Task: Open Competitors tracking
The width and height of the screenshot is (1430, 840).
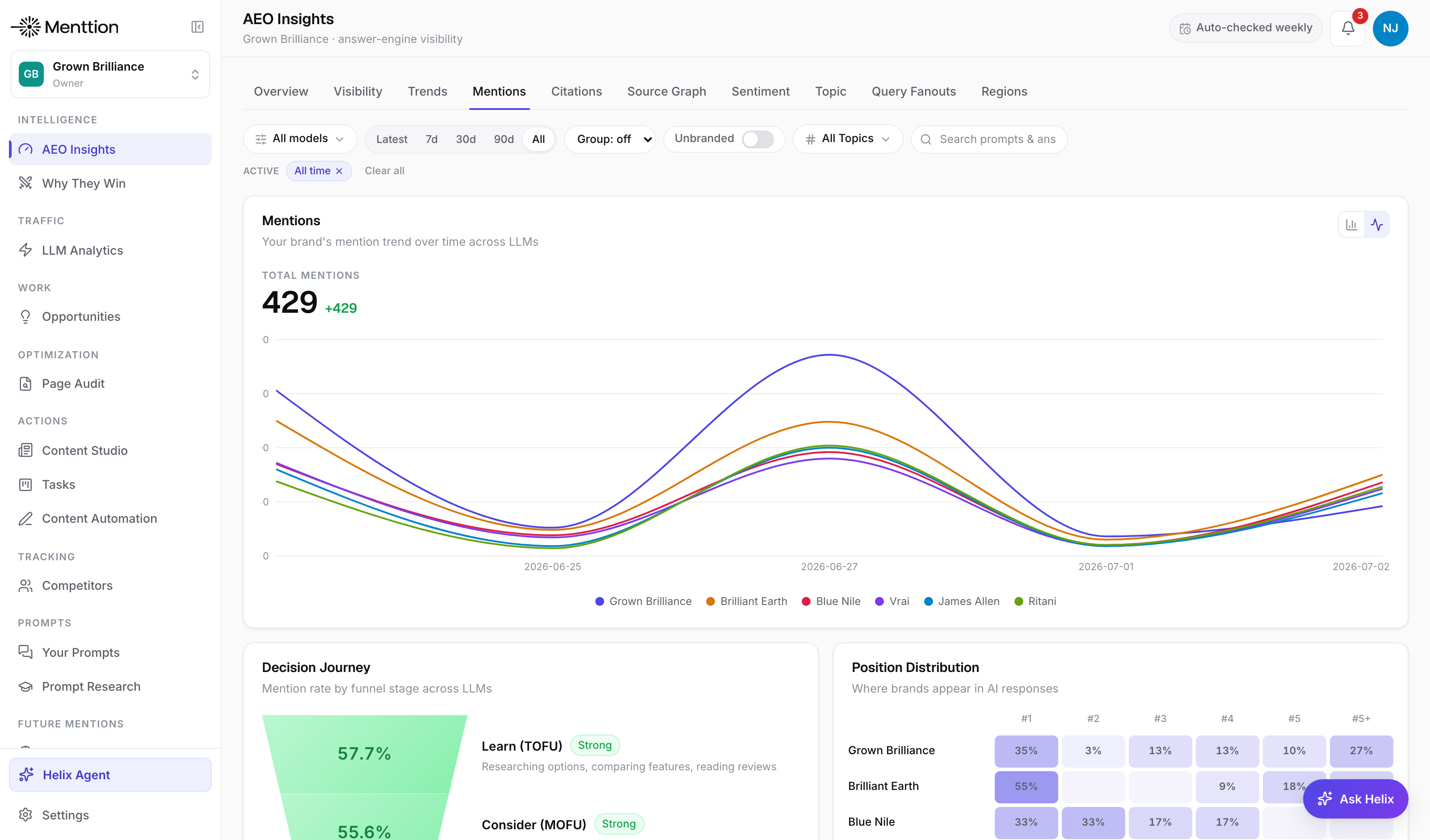Action: pos(111,586)
